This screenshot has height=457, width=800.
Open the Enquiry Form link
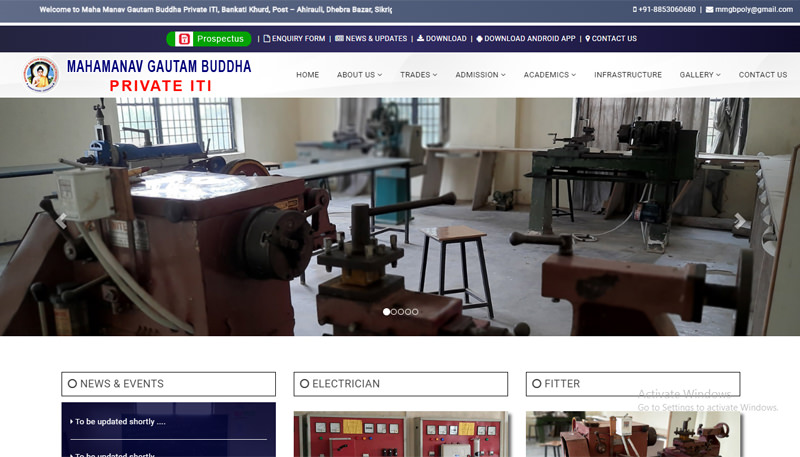[294, 39]
